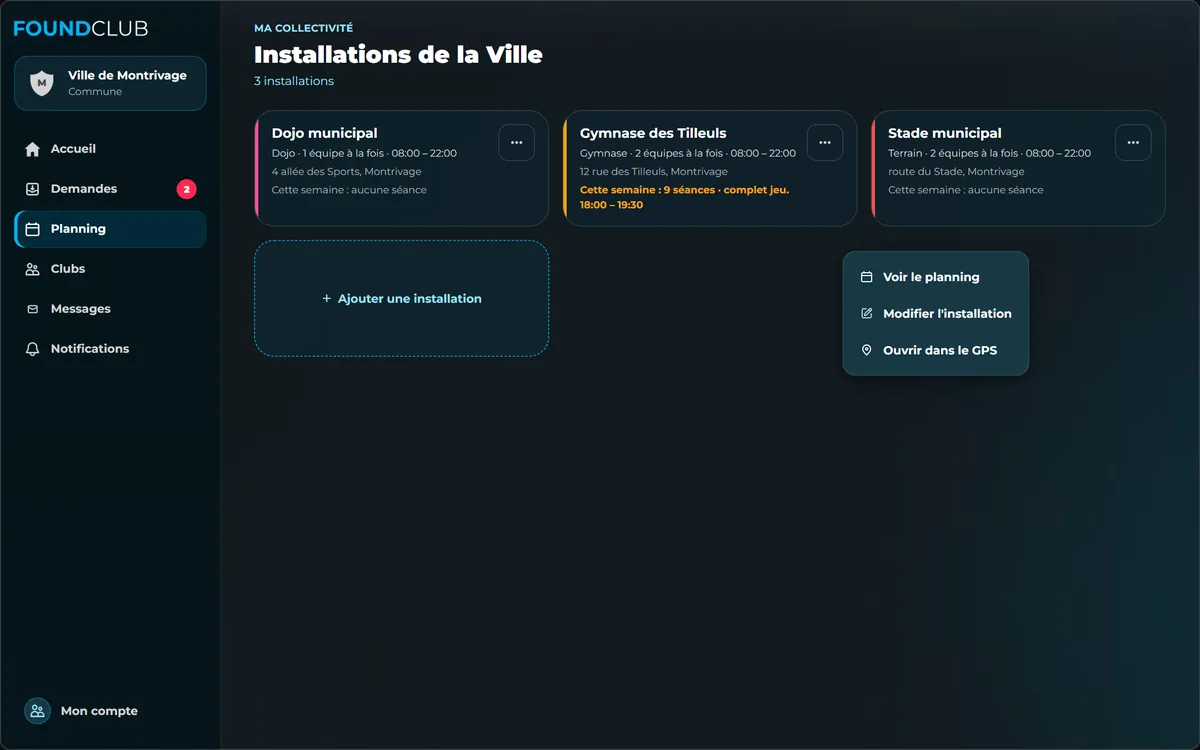The width and height of the screenshot is (1200, 750).
Task: Click the pencil icon beside Modifier l'installation
Action: click(x=867, y=313)
